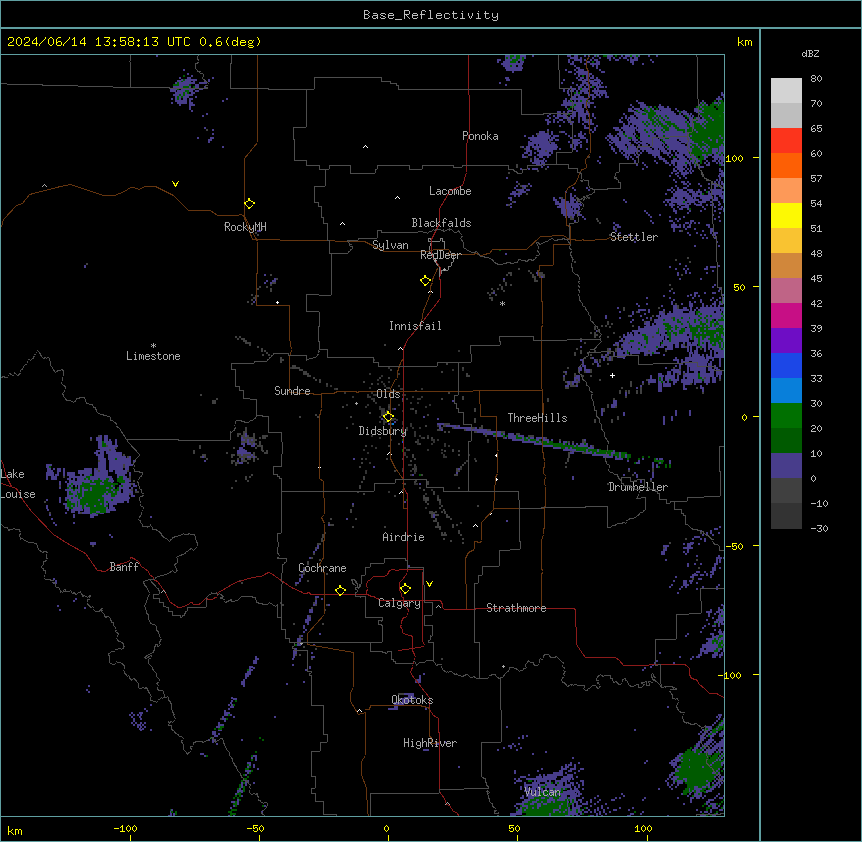The image size is (862, 842).
Task: Click the Strathmore label
Action: 516,608
